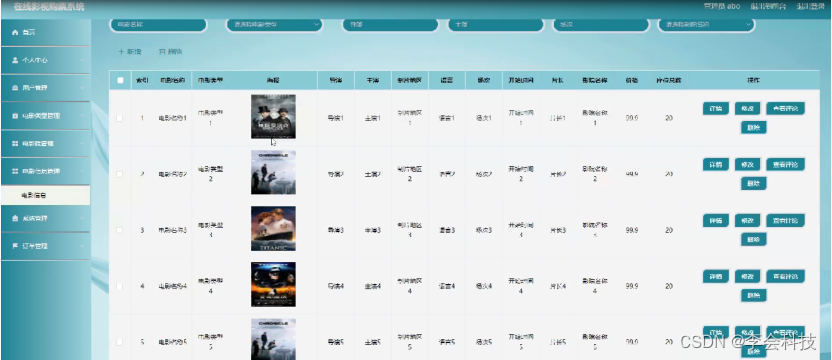This screenshot has height=360, width=832.
Task: Click the row 删除 button for 电影名称2
Action: tap(753, 184)
